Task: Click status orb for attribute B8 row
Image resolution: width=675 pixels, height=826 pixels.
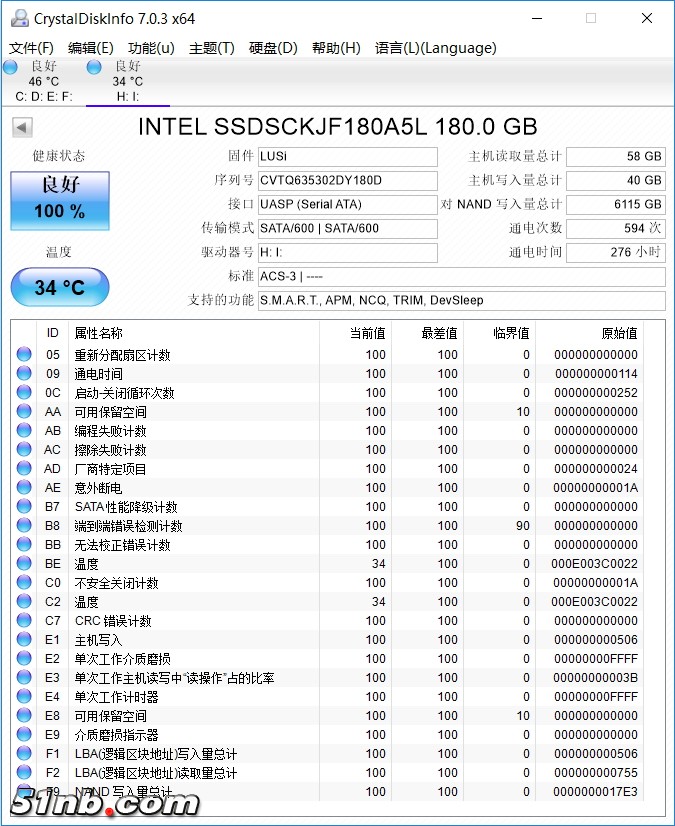Action: click(x=24, y=526)
